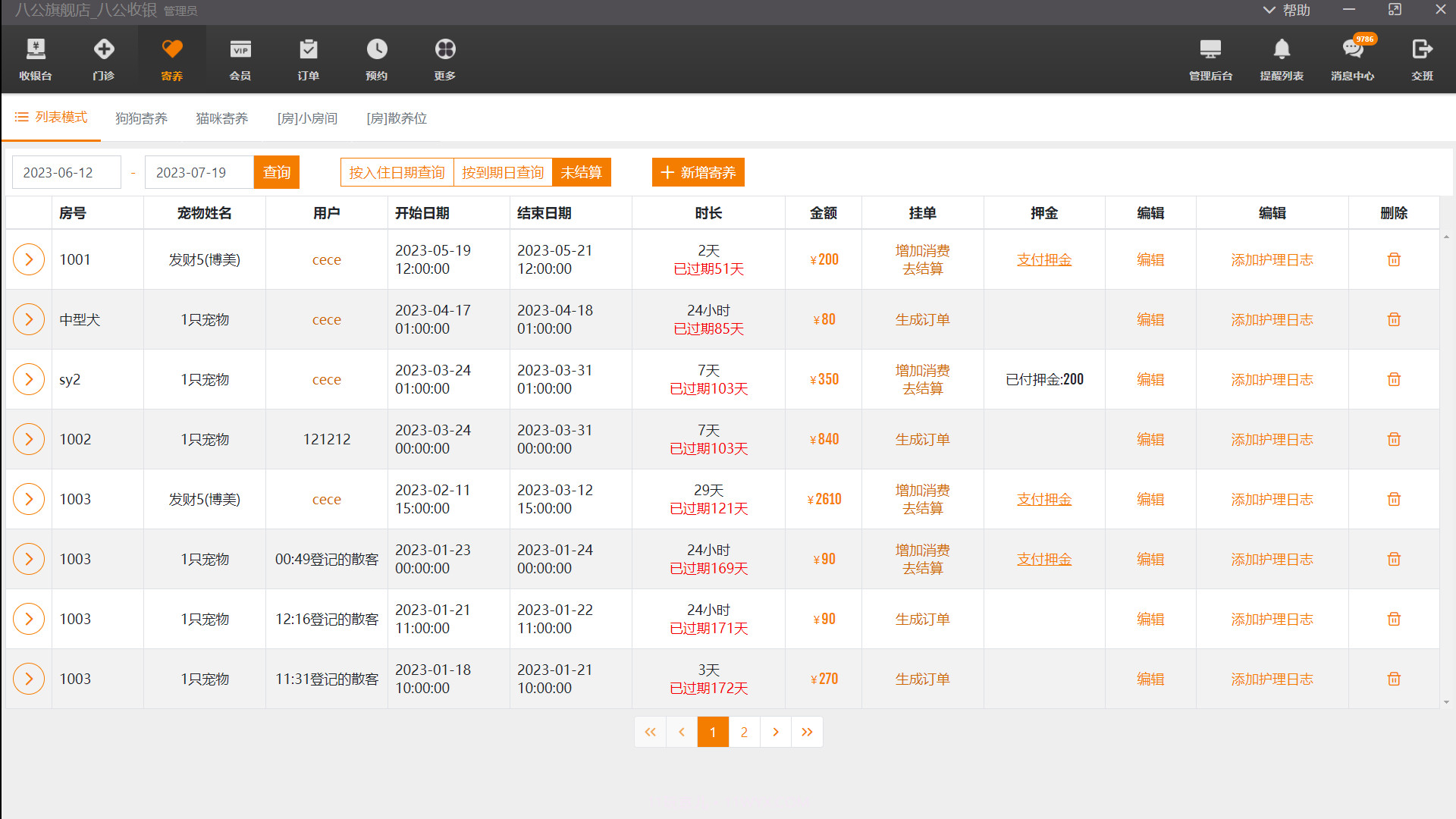Open the 收银台 cashier module
Viewport: 1456px width, 819px height.
[34, 59]
